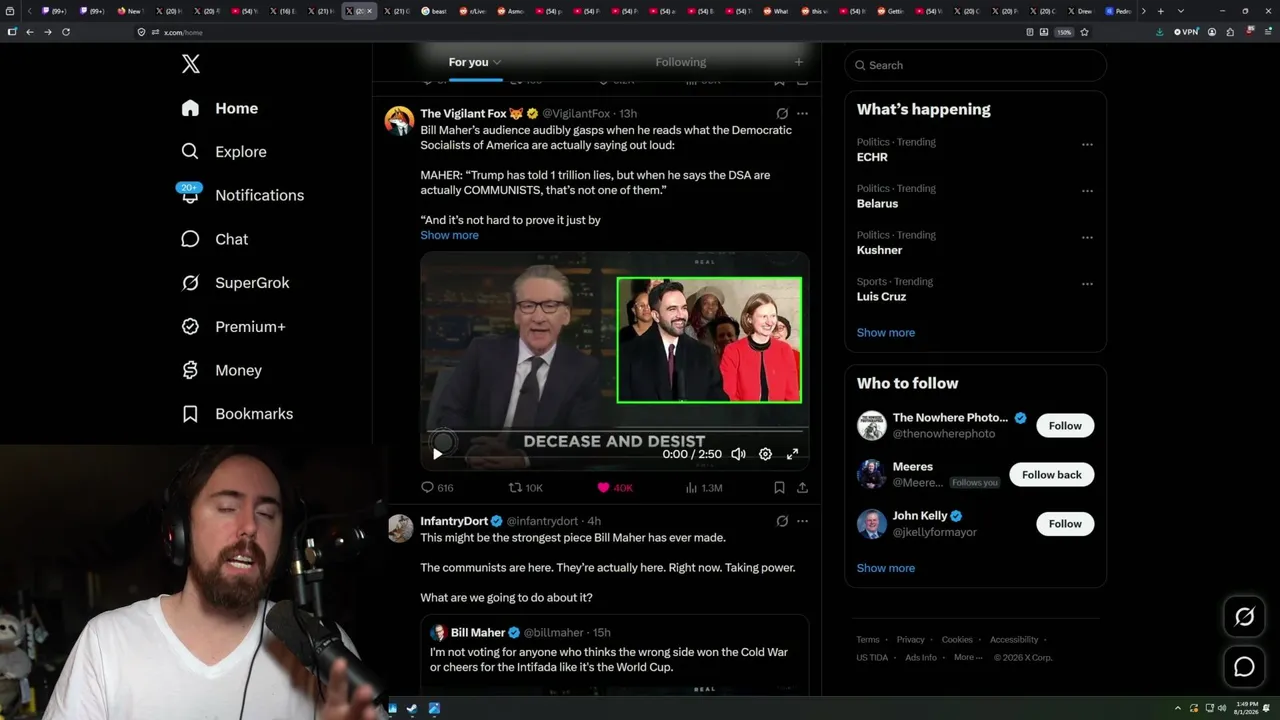Screen dimensions: 1280x720
Task: Share The Vigilant Fox post
Action: tap(802, 488)
